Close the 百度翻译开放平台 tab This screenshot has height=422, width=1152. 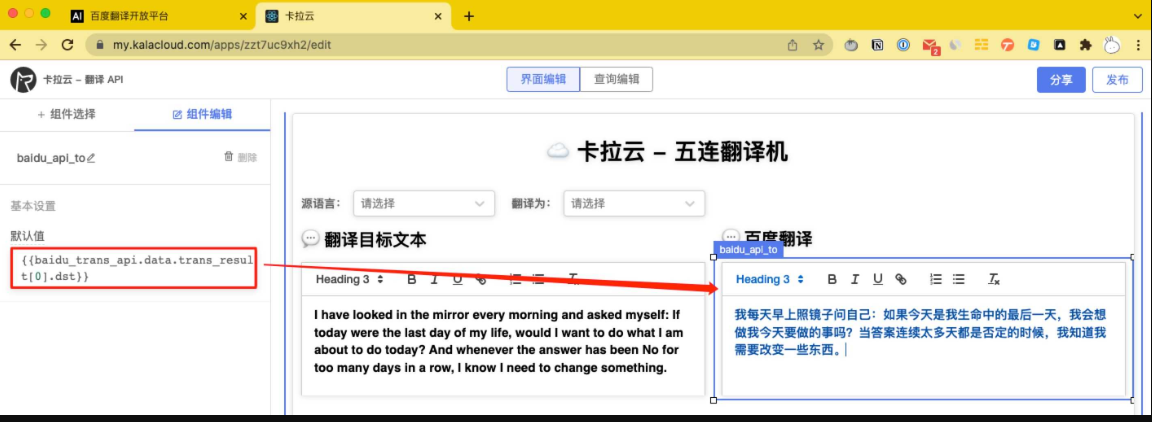244,17
